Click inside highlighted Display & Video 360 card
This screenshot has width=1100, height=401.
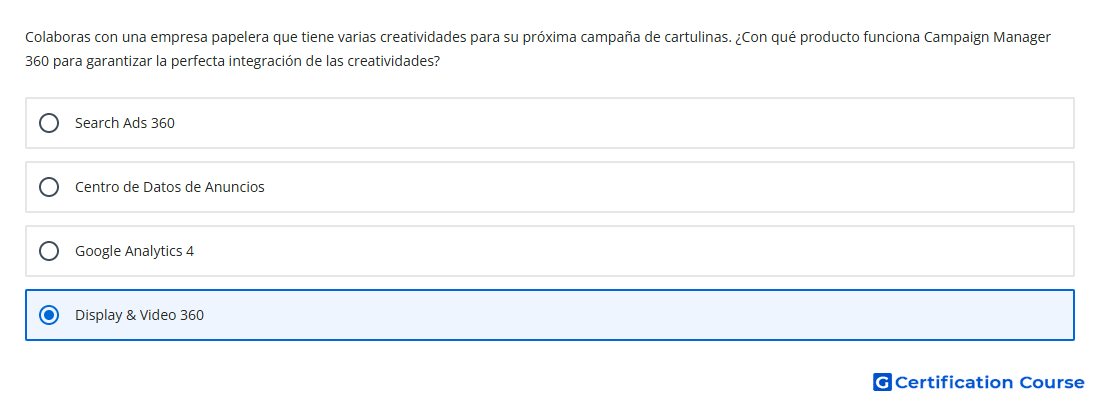click(x=631, y=315)
